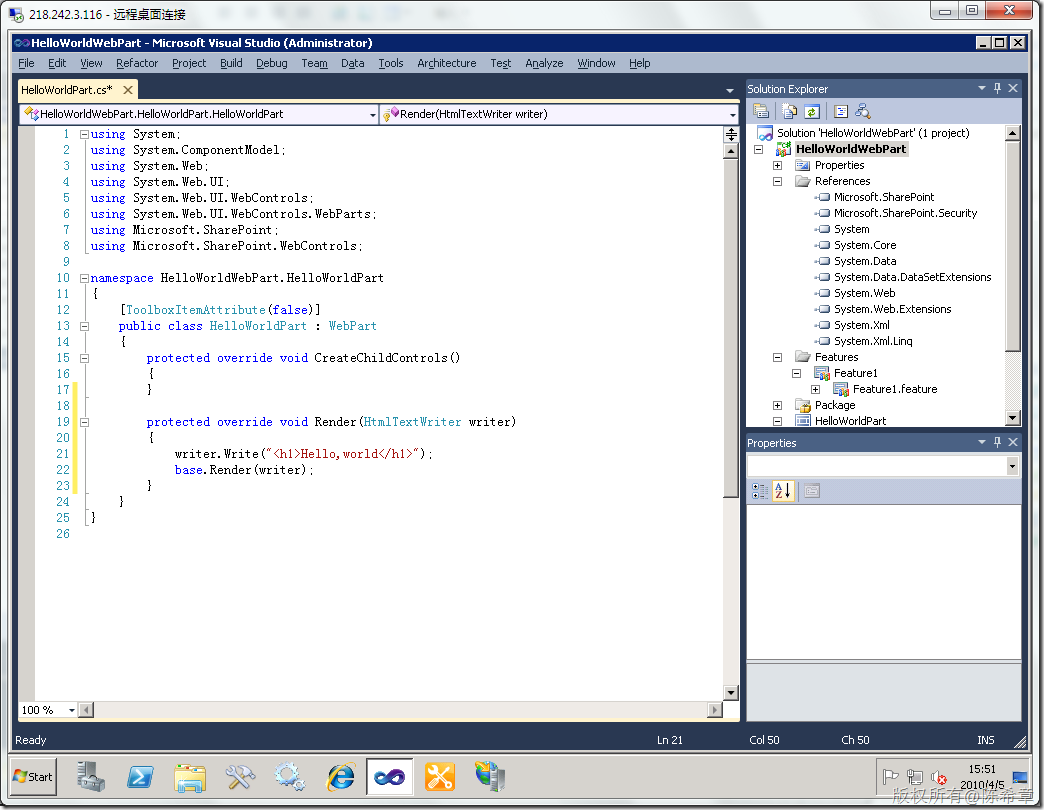
Task: Click the Alphabetical sort icon in Properties panel
Action: [x=783, y=491]
